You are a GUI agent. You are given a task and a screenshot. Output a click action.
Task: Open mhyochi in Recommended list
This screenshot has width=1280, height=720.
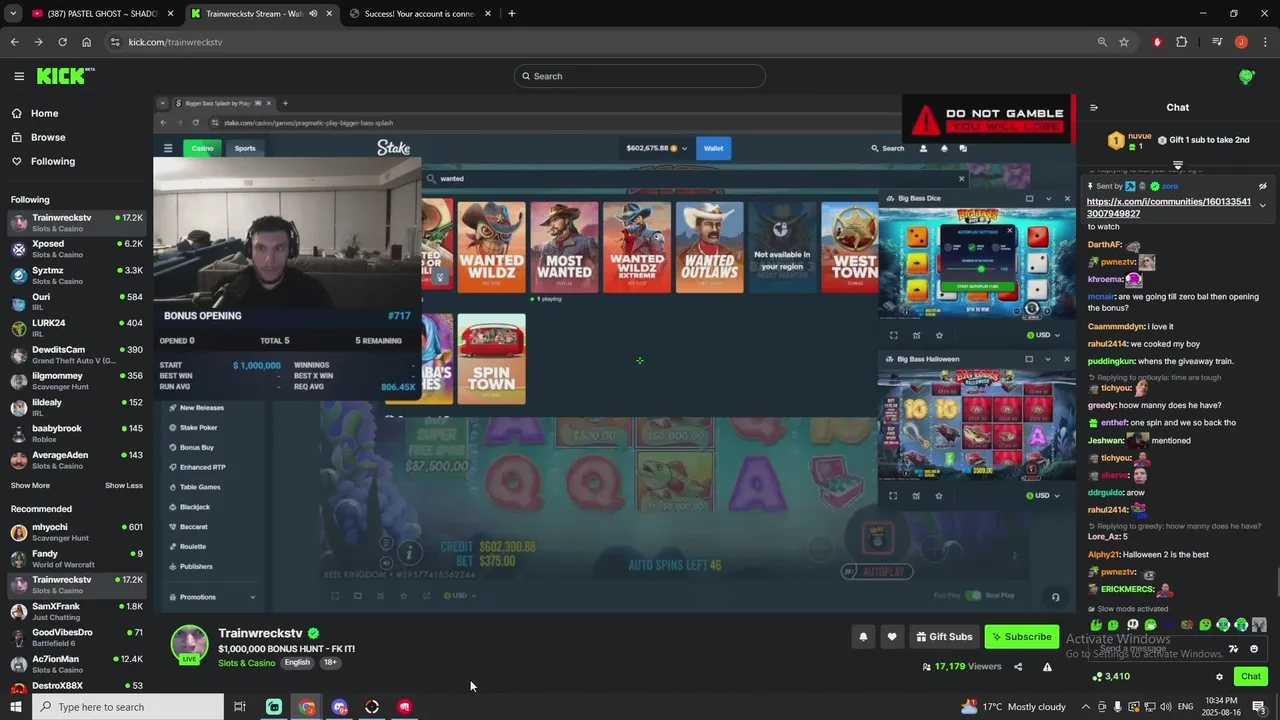(76, 532)
